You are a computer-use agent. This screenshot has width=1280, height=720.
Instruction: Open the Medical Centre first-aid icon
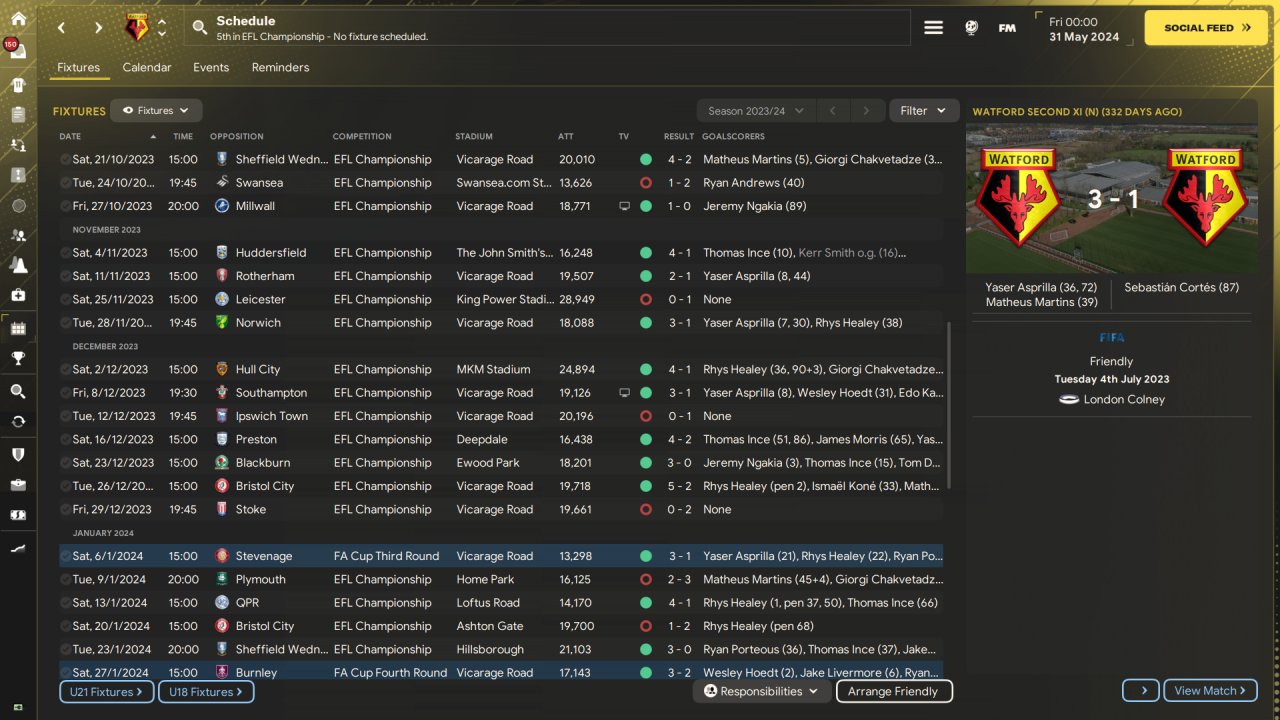[x=18, y=295]
